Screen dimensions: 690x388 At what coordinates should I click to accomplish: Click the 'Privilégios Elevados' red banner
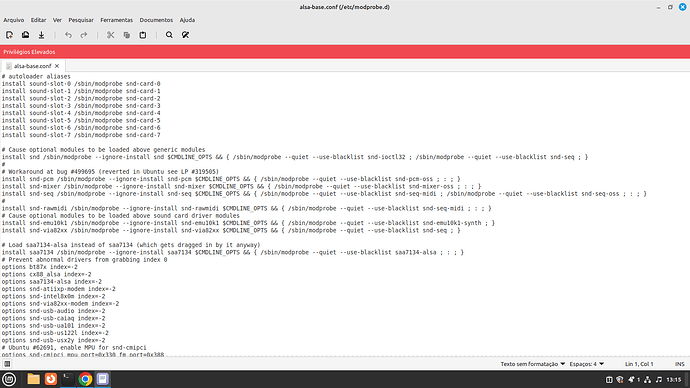(x=345, y=52)
